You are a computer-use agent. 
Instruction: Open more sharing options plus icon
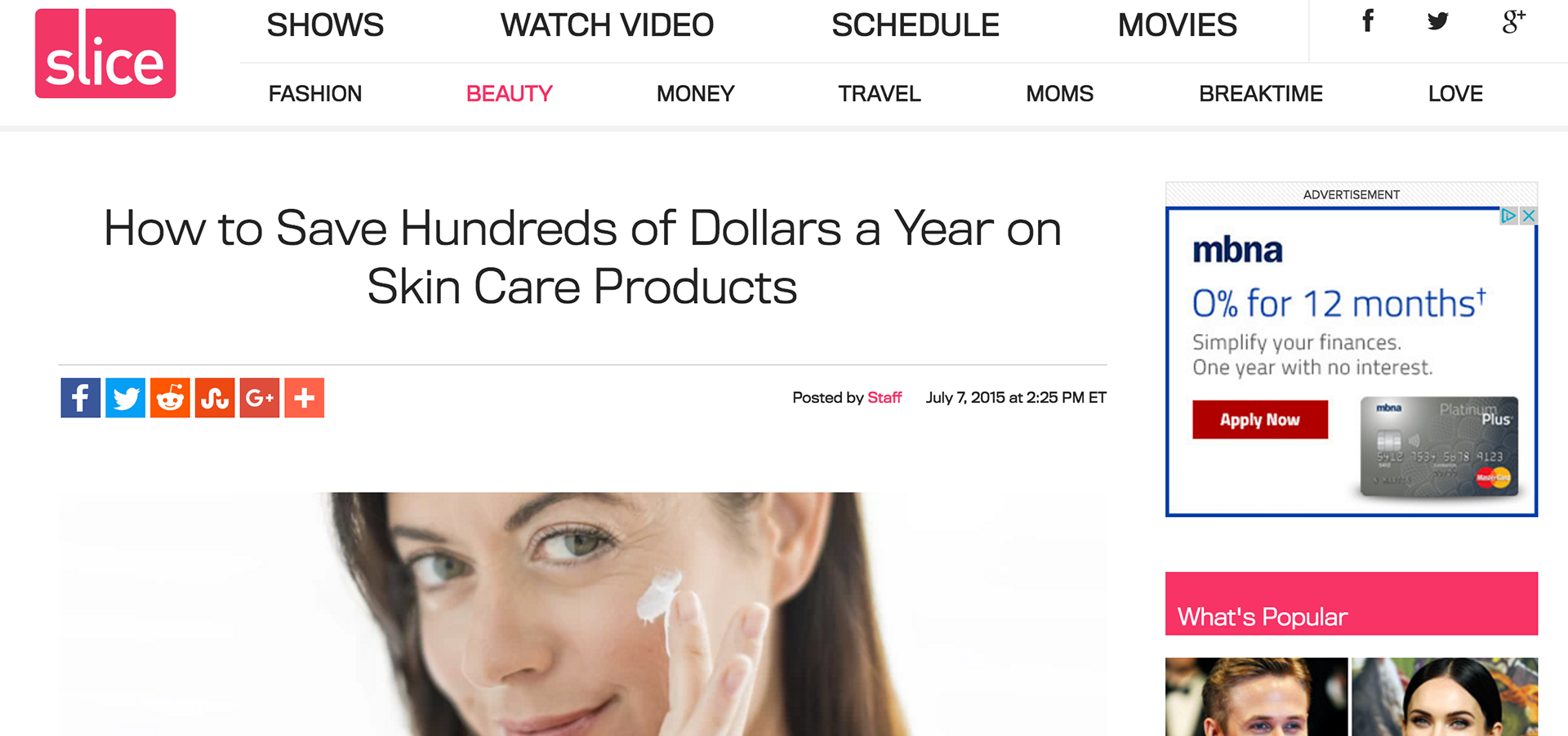(x=305, y=398)
